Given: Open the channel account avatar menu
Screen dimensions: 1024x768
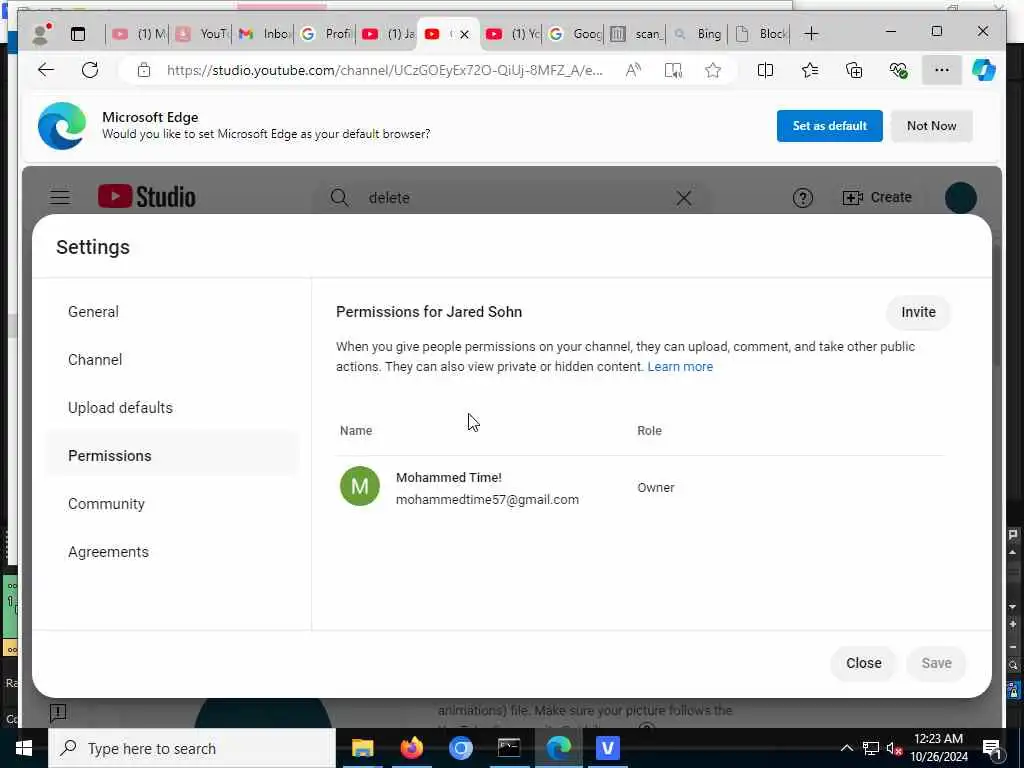Looking at the screenshot, I should (x=961, y=198).
